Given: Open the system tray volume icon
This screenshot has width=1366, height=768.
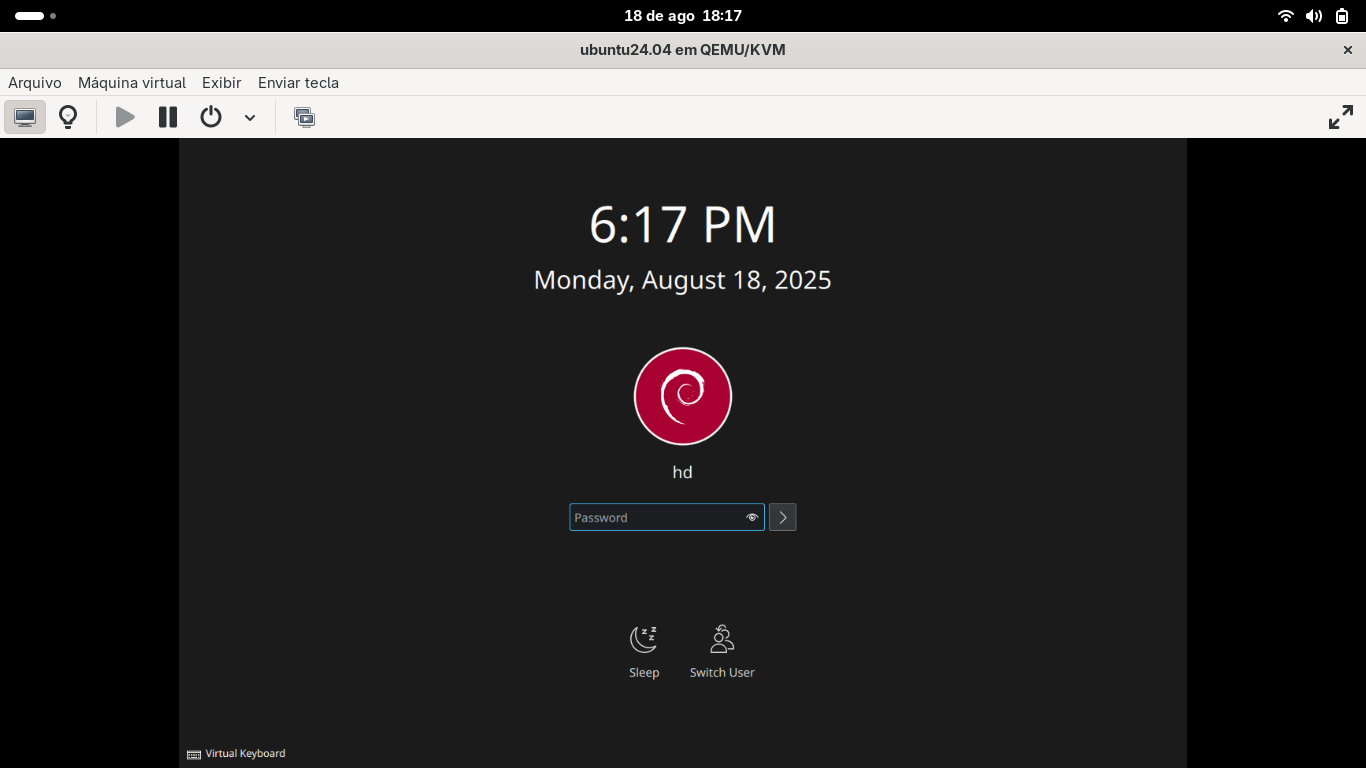Looking at the screenshot, I should [x=1314, y=16].
